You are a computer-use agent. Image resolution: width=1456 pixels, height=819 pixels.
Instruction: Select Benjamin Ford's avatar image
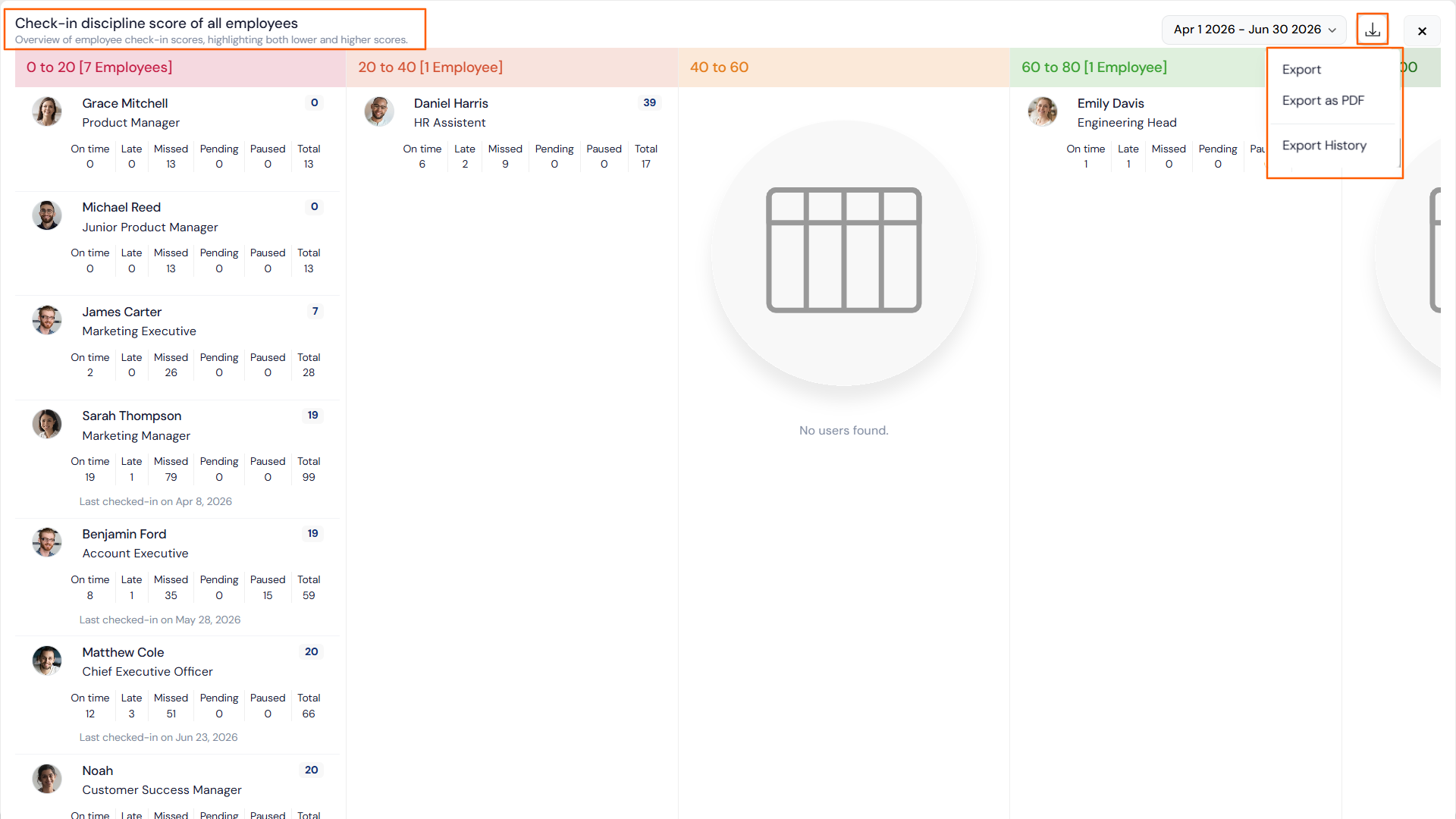pos(47,542)
